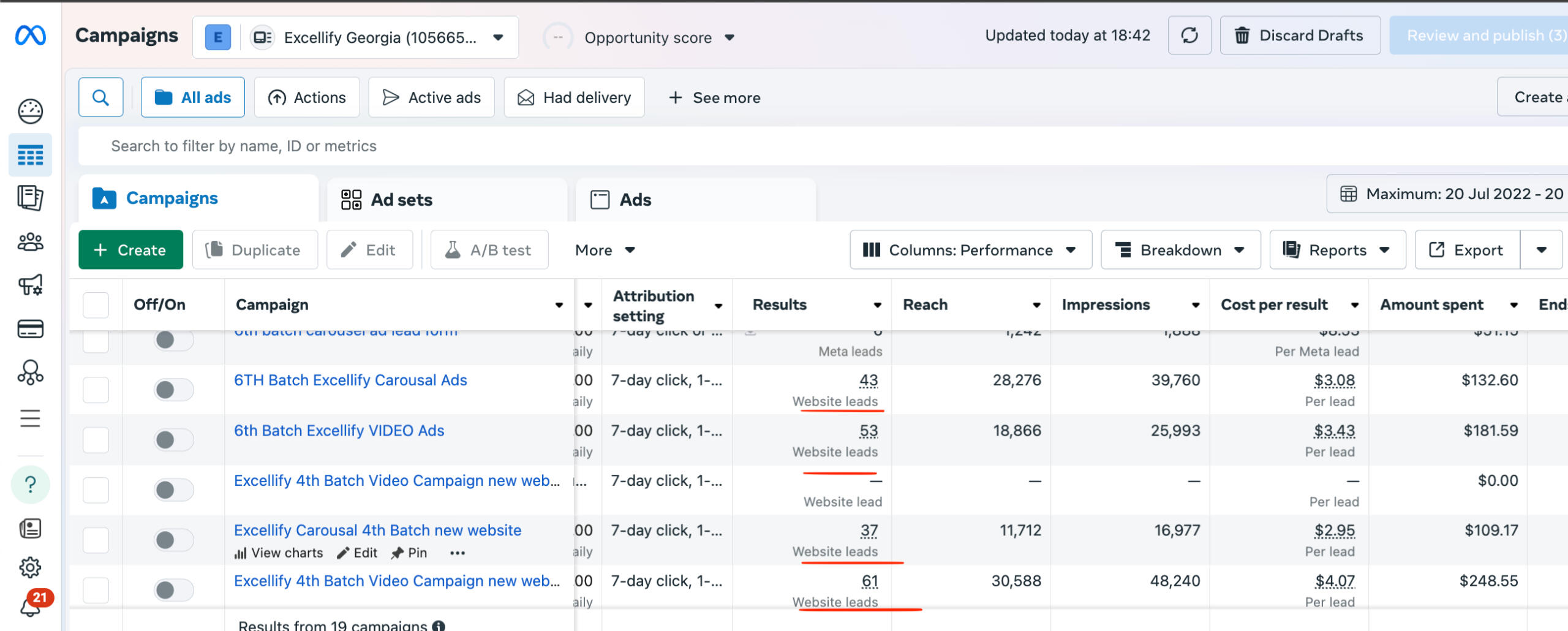Image resolution: width=1568 pixels, height=631 pixels.
Task: Open Help question mark icon
Action: tap(30, 485)
